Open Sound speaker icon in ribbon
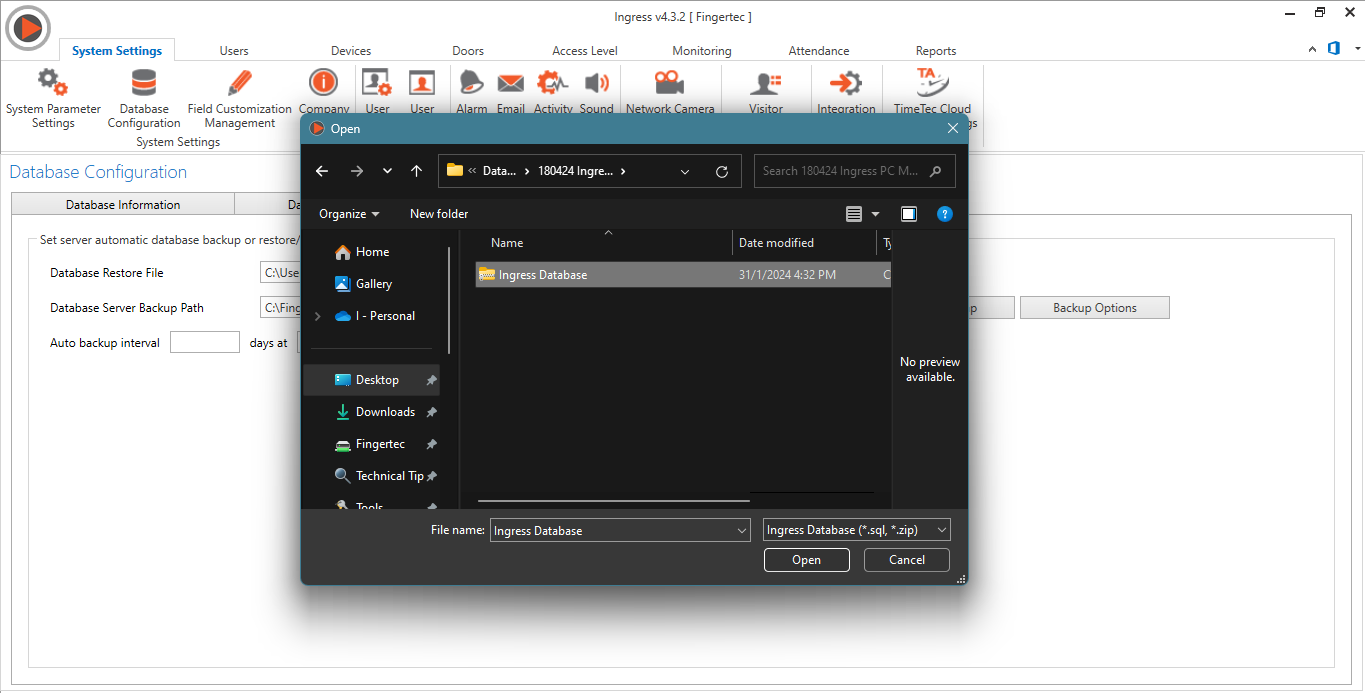The width and height of the screenshot is (1365, 693). point(597,83)
